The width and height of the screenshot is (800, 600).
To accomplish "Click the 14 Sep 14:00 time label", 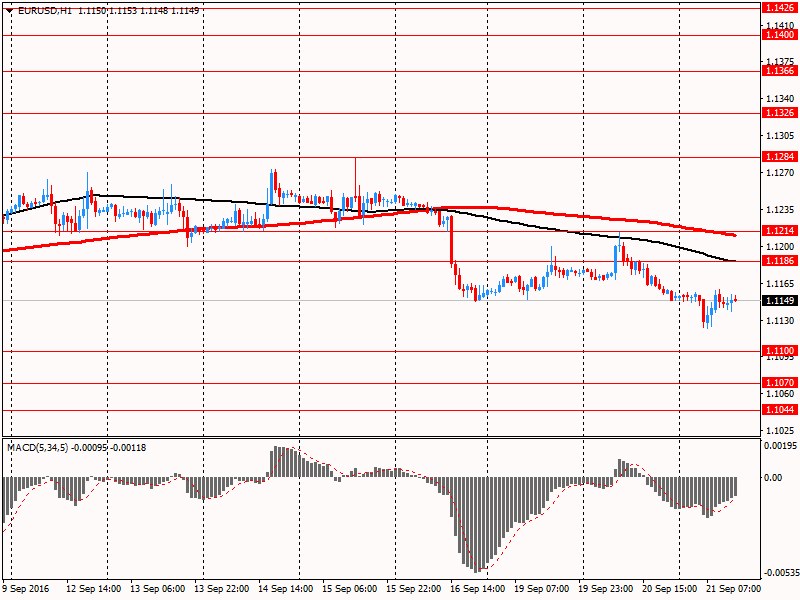I will (x=286, y=589).
